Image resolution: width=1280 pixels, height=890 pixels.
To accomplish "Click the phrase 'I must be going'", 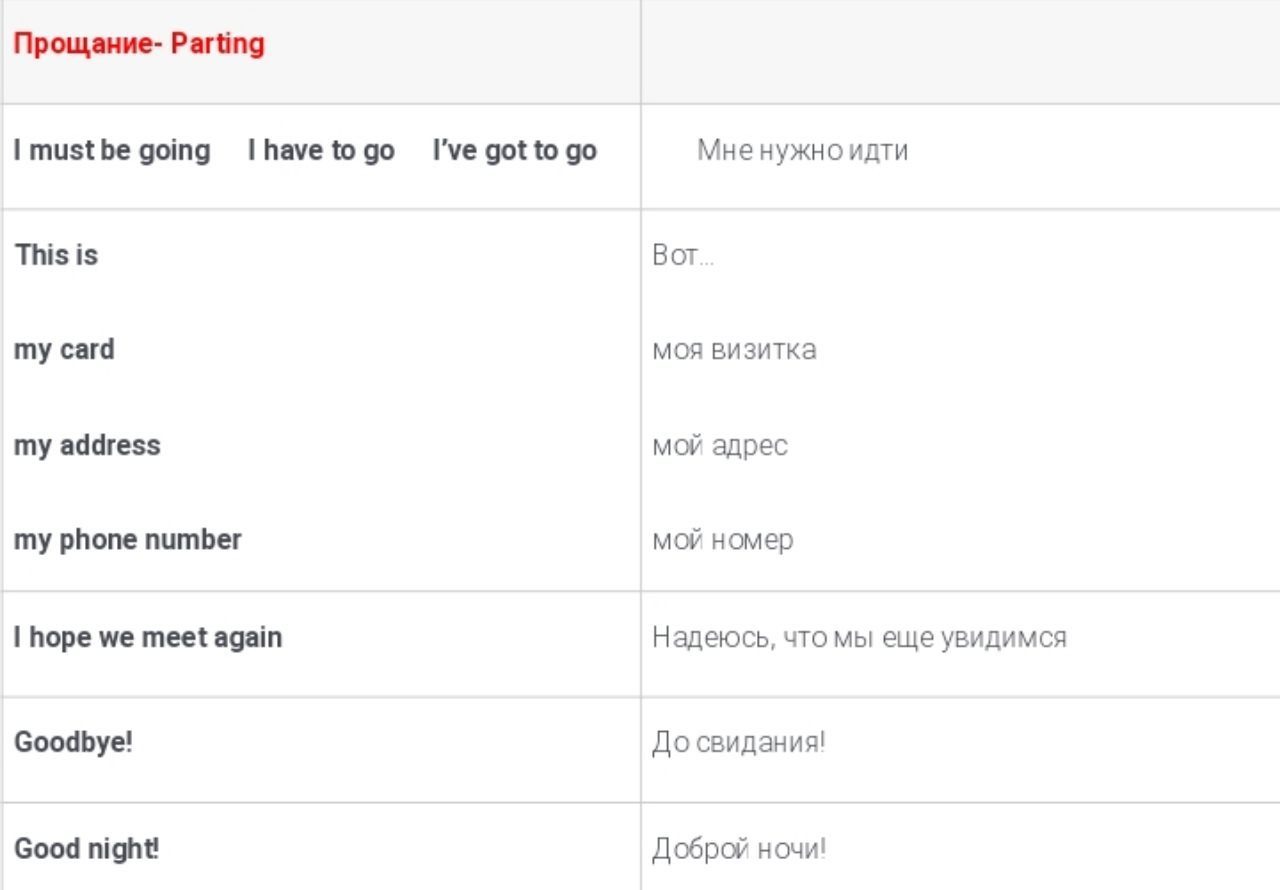I will 112,151.
